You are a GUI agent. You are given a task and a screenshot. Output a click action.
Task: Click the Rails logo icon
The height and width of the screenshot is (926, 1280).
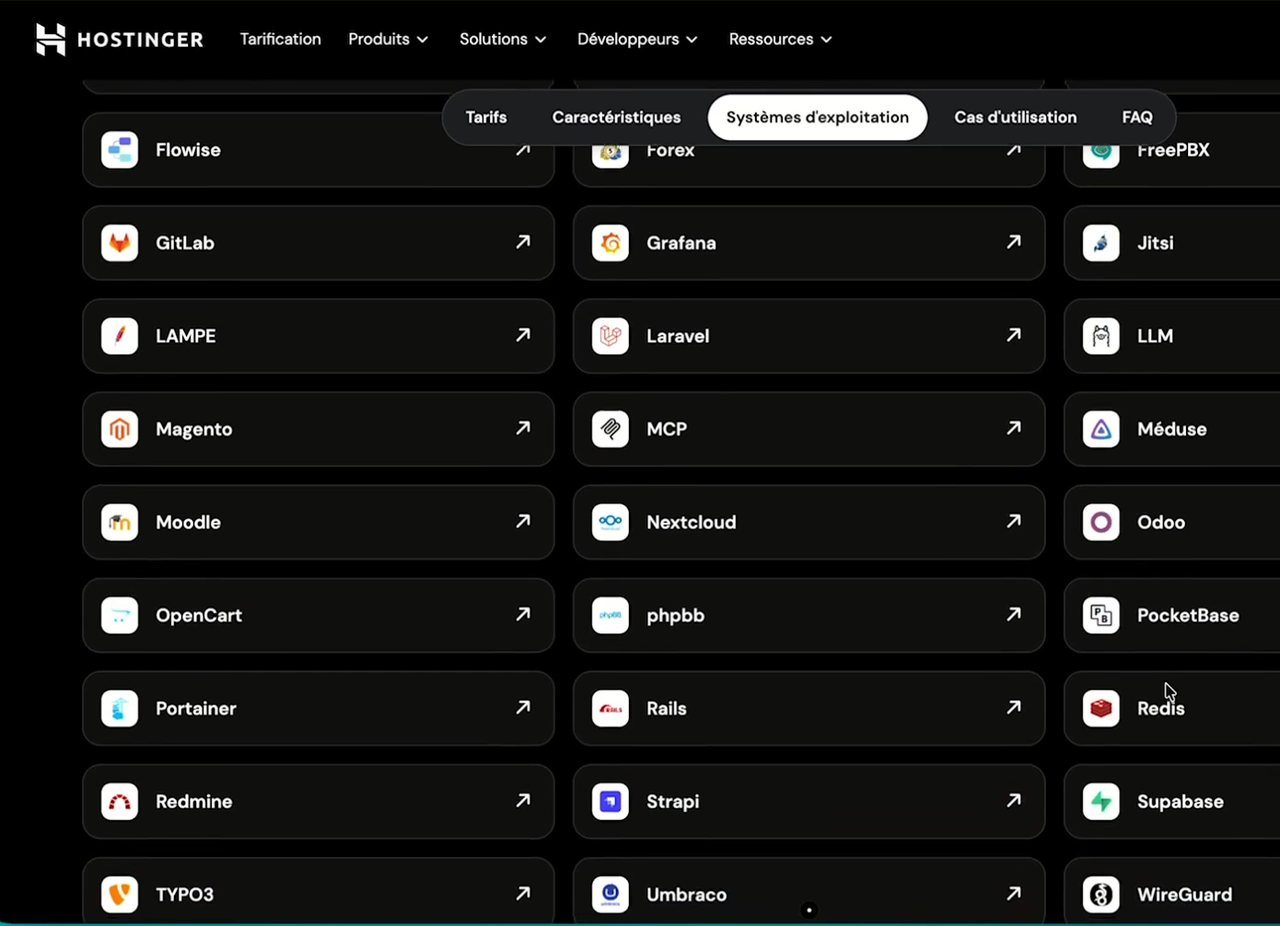point(610,708)
